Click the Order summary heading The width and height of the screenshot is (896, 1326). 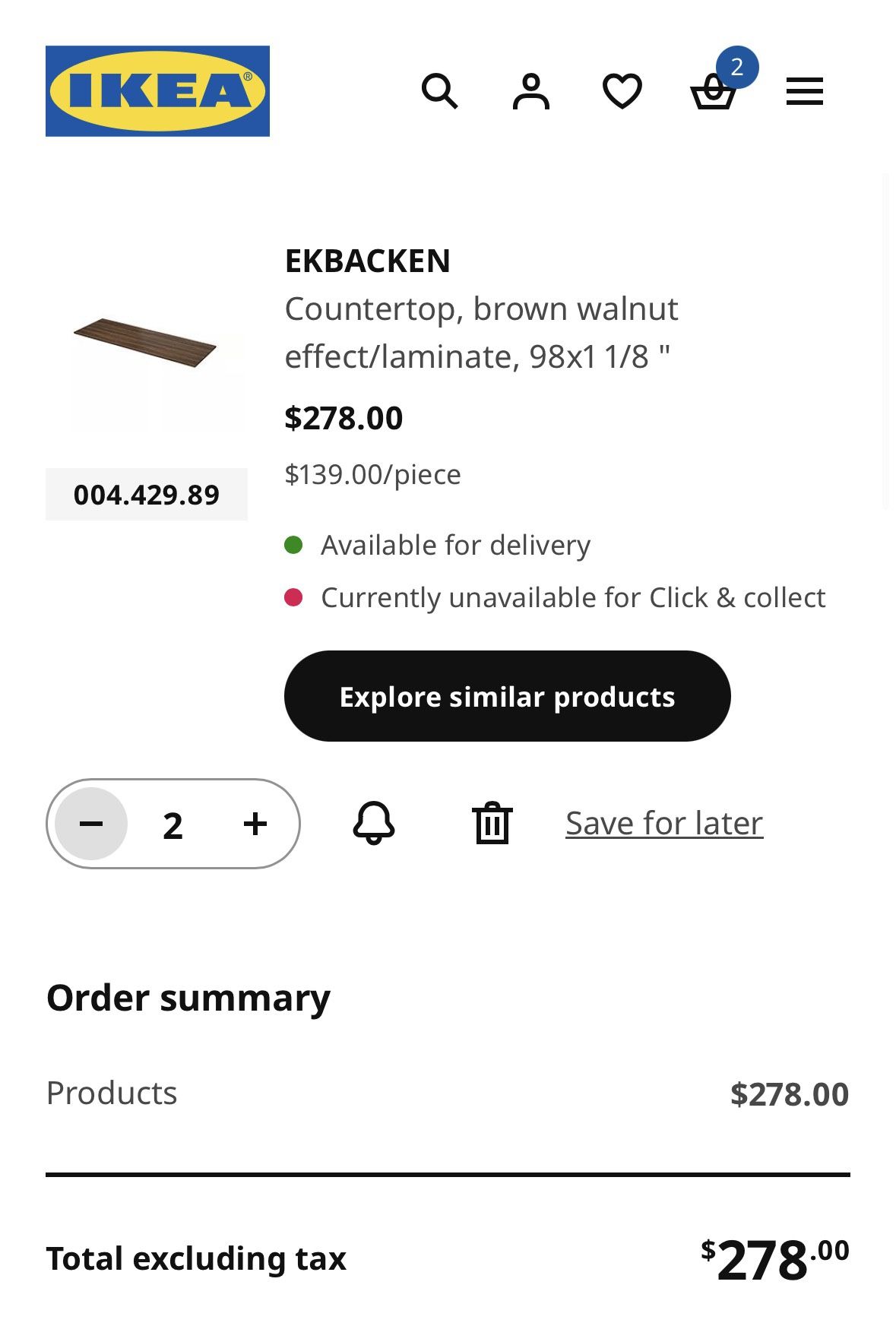(x=188, y=998)
